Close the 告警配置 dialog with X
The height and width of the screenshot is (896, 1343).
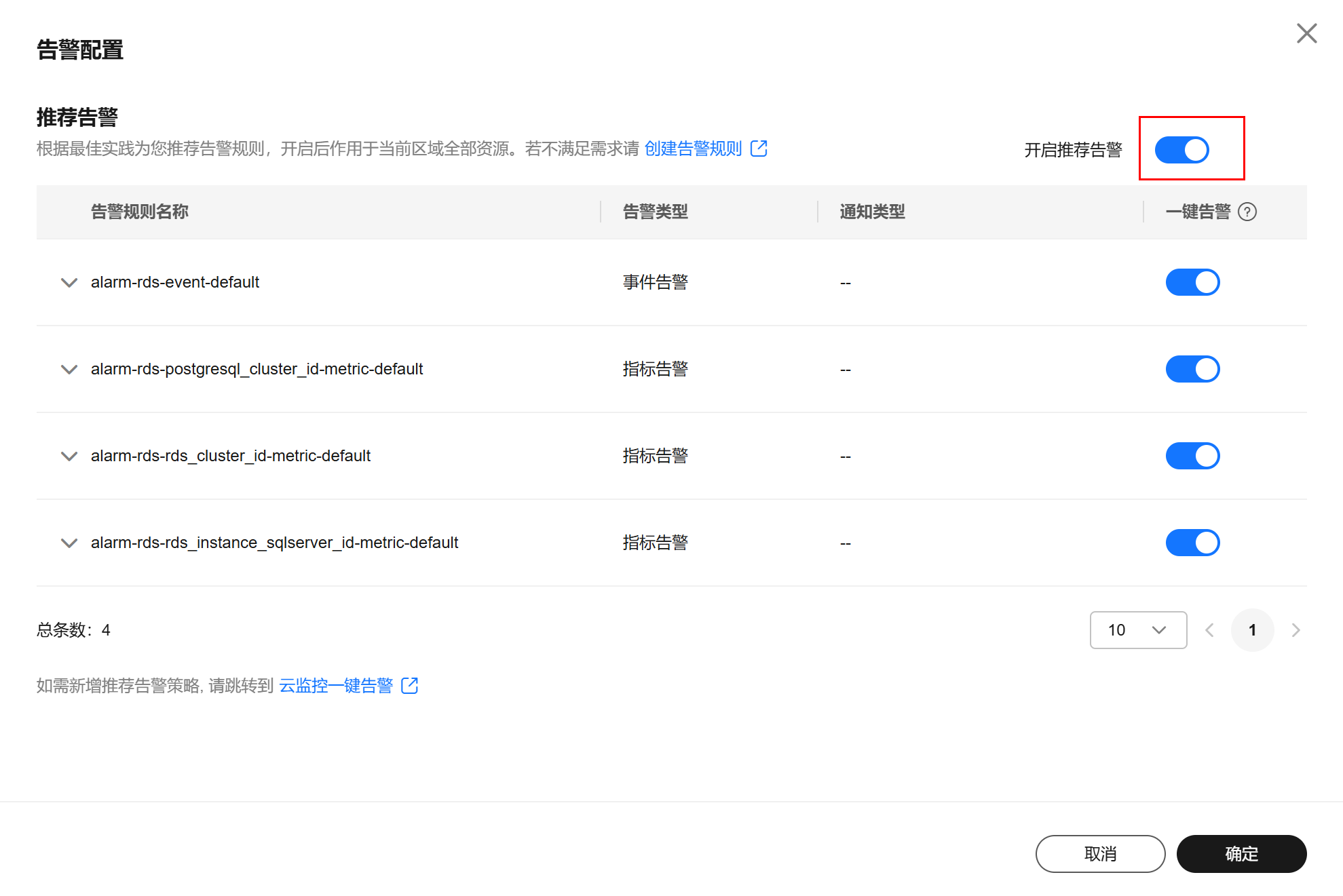[x=1306, y=33]
